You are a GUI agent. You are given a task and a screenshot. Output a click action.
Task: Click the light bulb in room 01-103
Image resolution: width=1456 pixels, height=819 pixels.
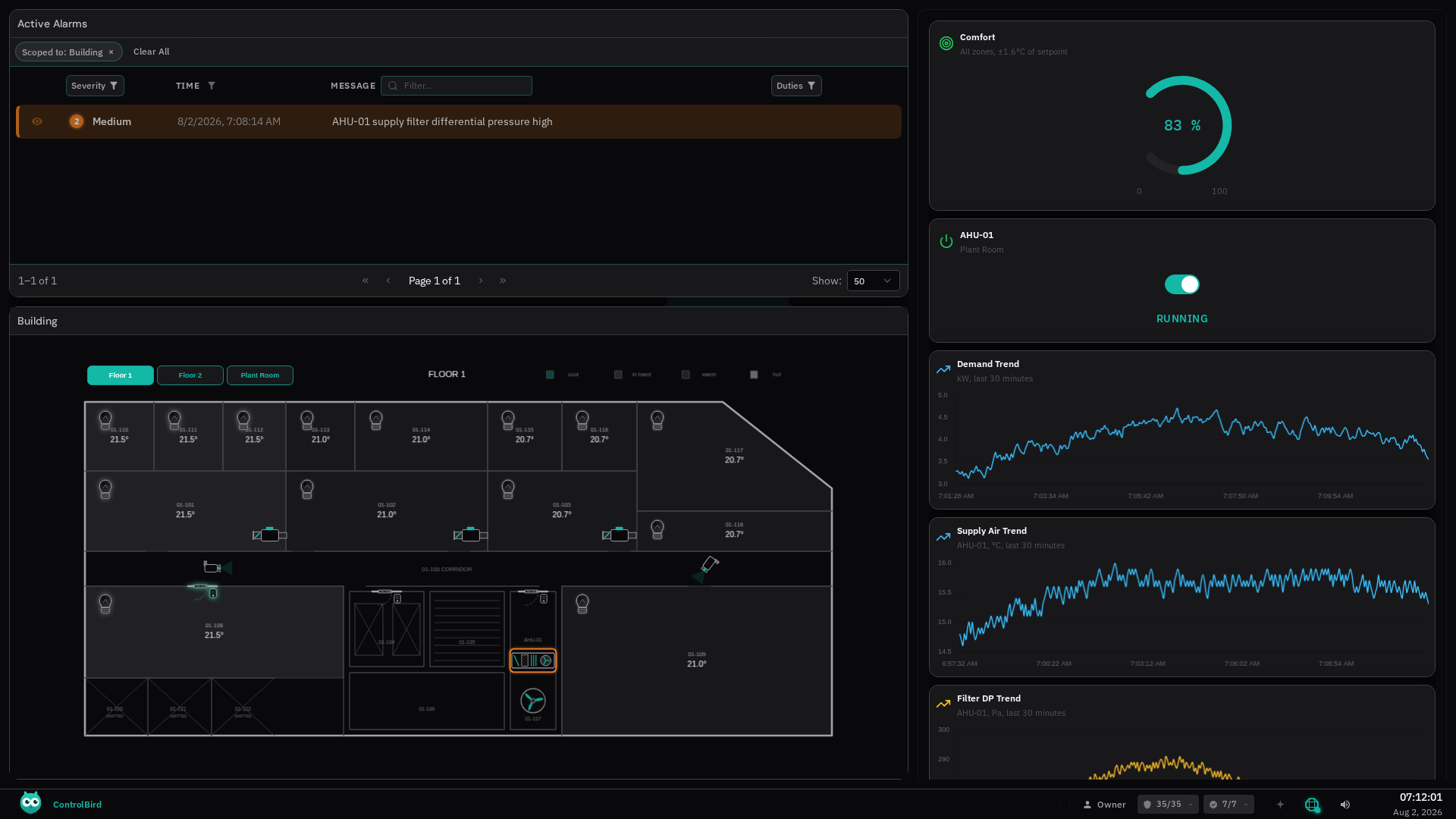tap(508, 489)
